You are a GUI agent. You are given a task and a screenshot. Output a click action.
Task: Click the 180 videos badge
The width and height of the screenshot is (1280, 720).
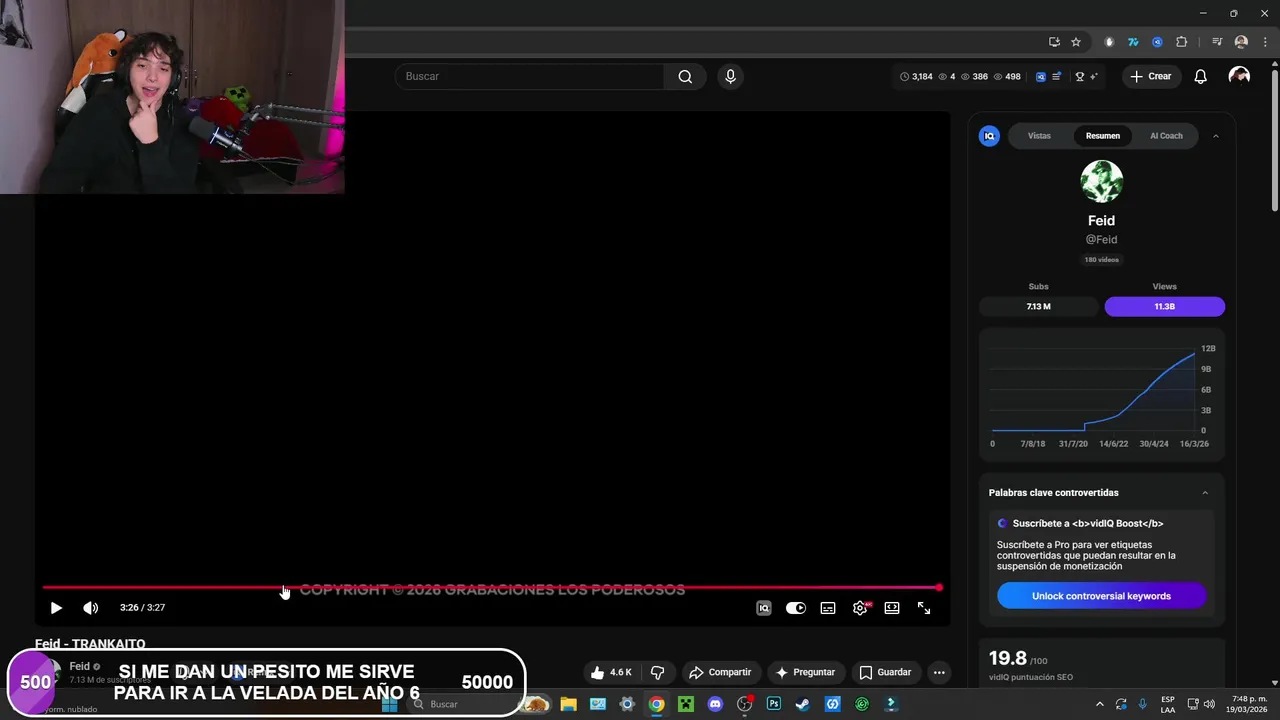point(1102,260)
